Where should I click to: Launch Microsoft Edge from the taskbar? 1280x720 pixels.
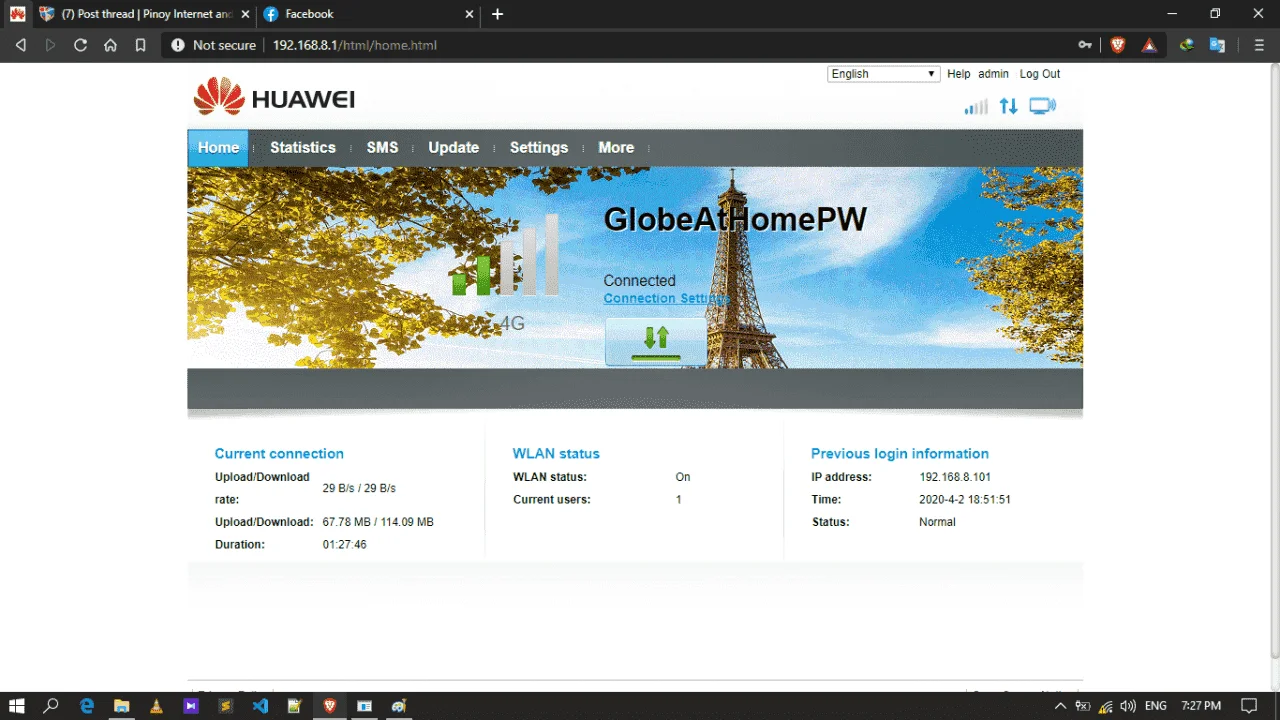87,706
